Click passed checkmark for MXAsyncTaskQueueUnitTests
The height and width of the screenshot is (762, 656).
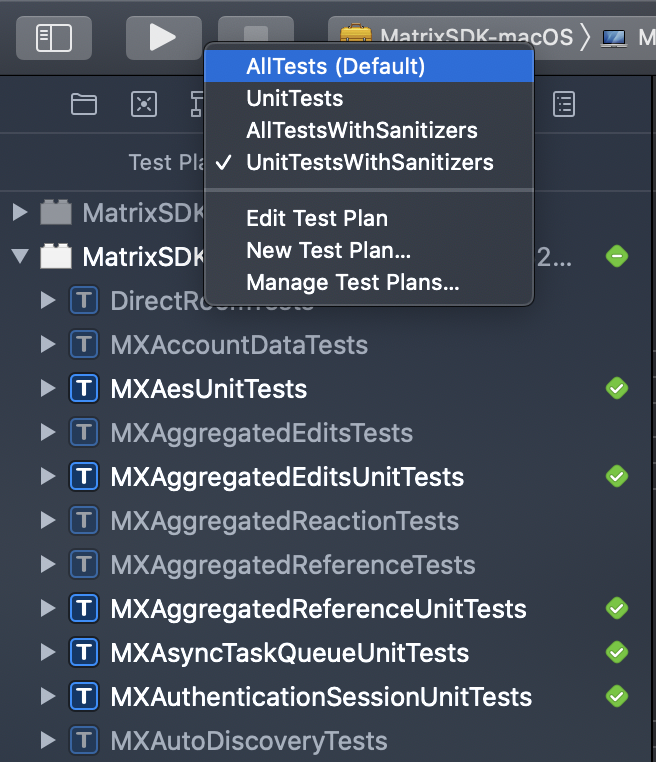pos(617,652)
